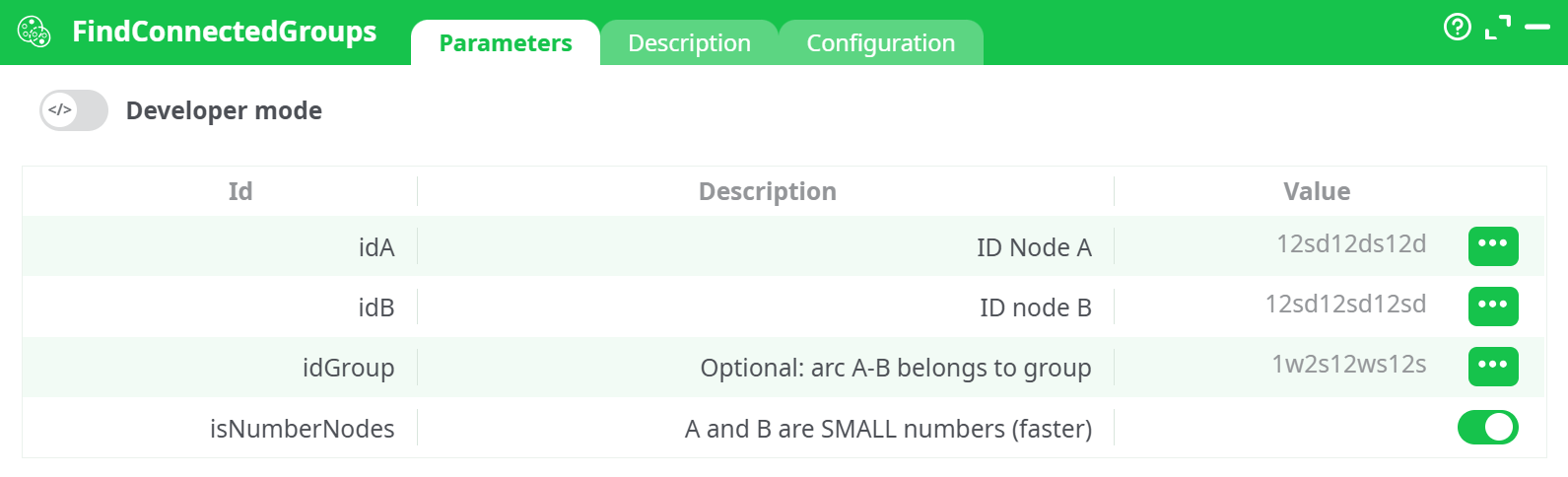Open the Configuration tab

coord(880,43)
